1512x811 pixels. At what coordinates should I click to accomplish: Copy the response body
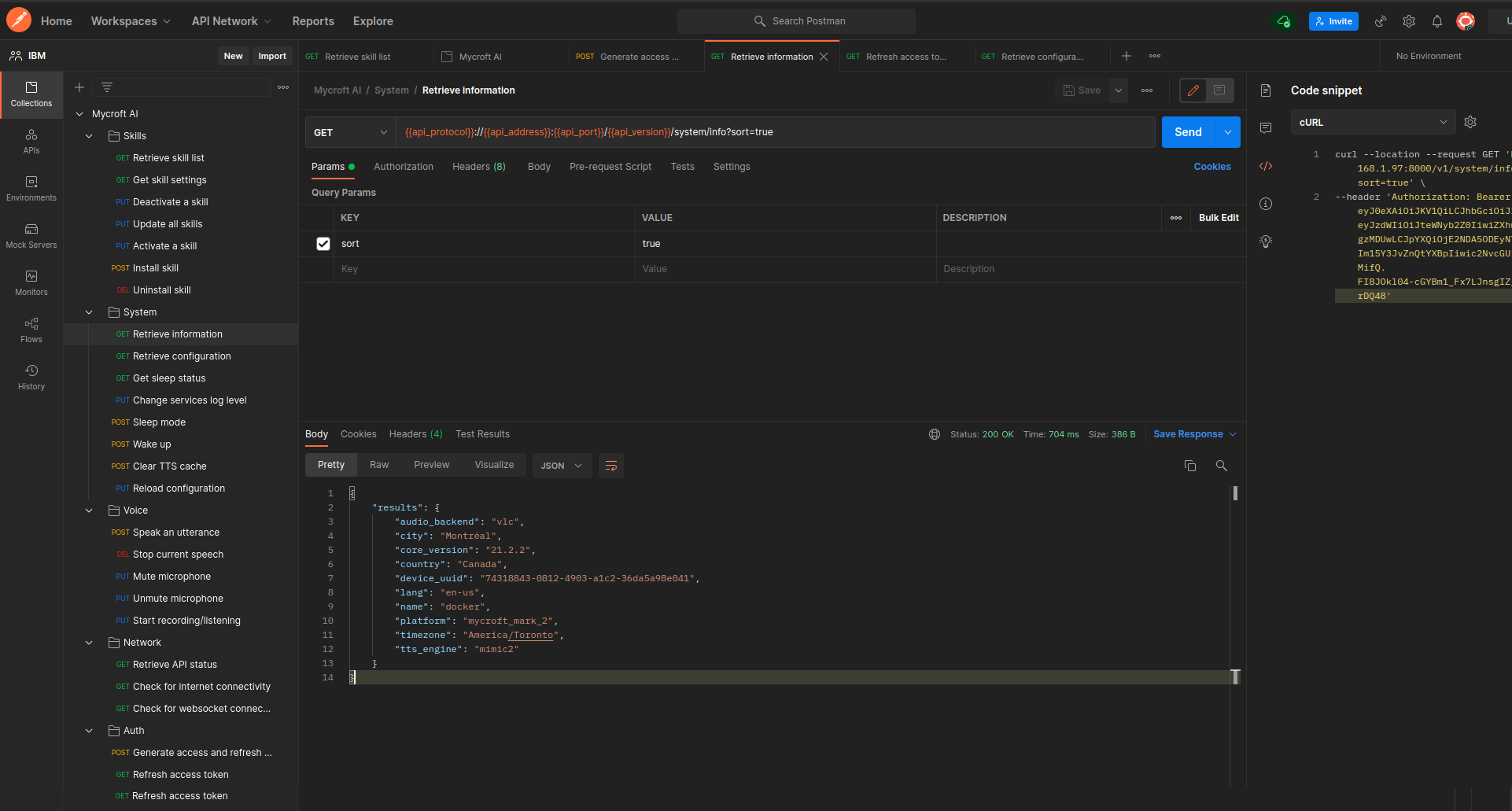pyautogui.click(x=1190, y=466)
